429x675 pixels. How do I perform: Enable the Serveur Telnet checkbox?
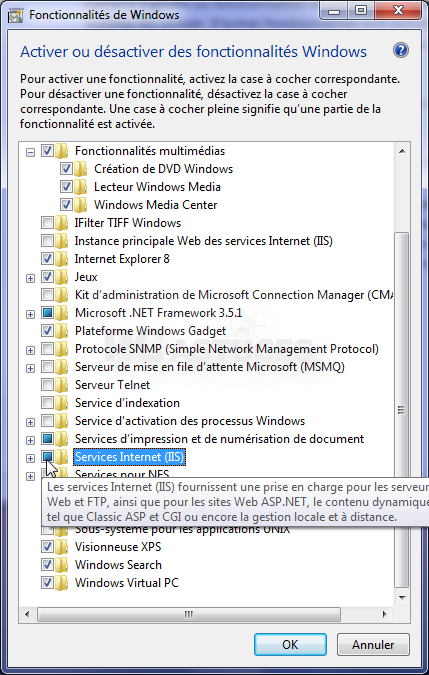pos(47,384)
